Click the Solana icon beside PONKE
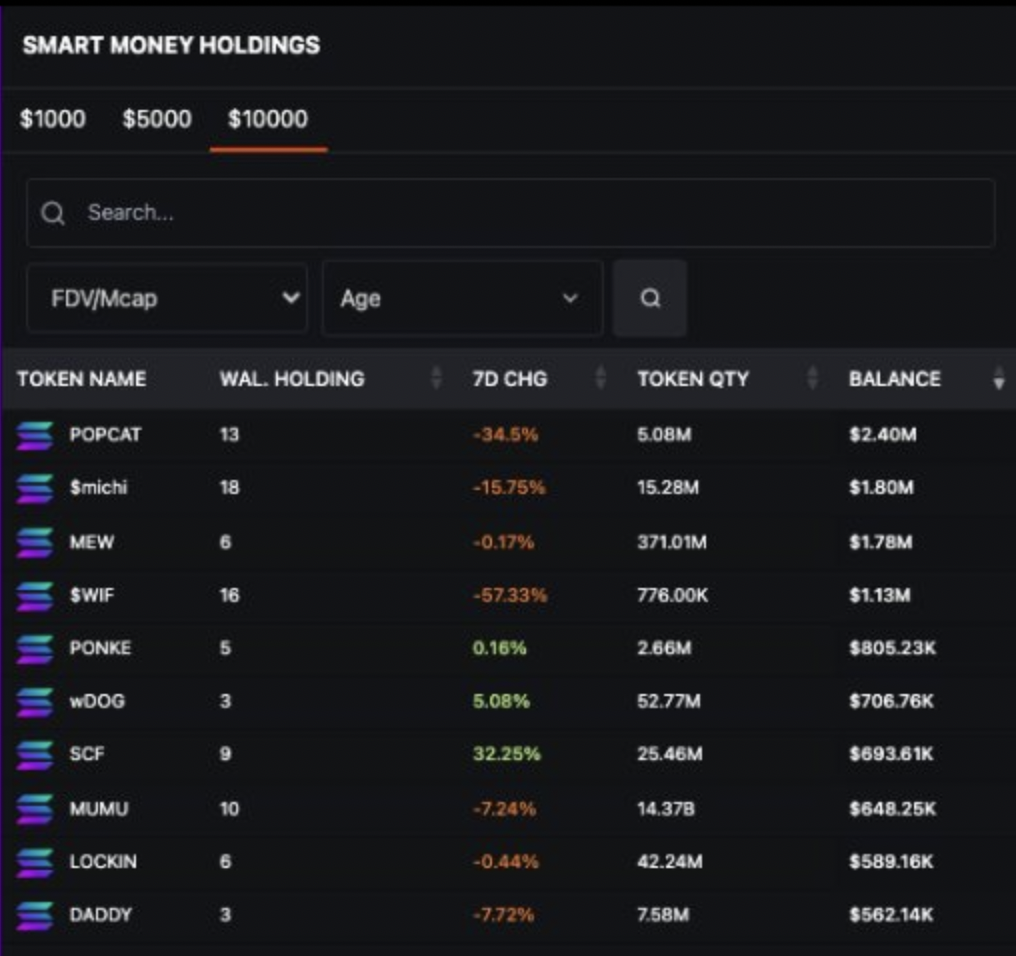 [35, 648]
